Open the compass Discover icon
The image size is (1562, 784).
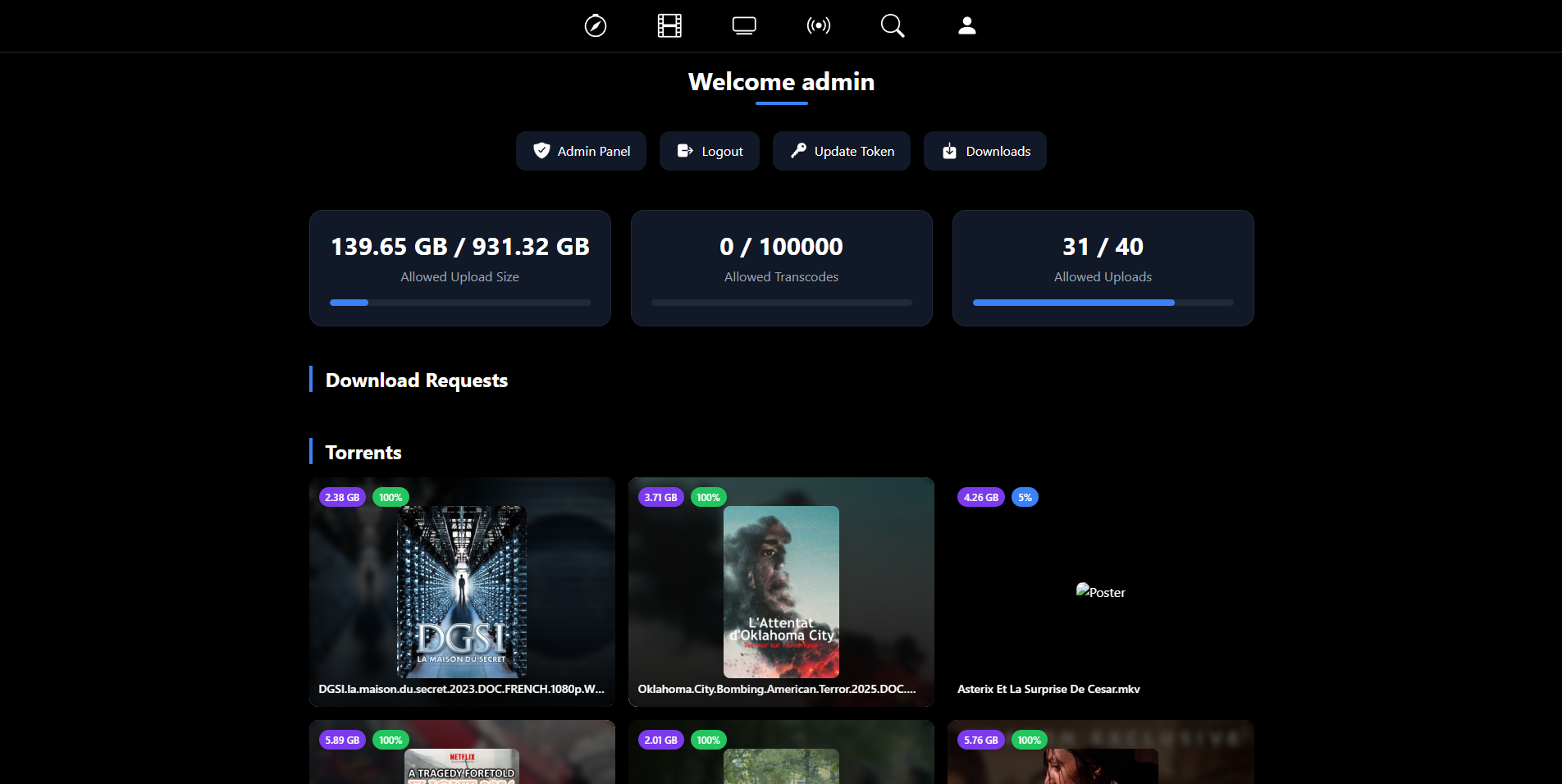[x=596, y=26]
